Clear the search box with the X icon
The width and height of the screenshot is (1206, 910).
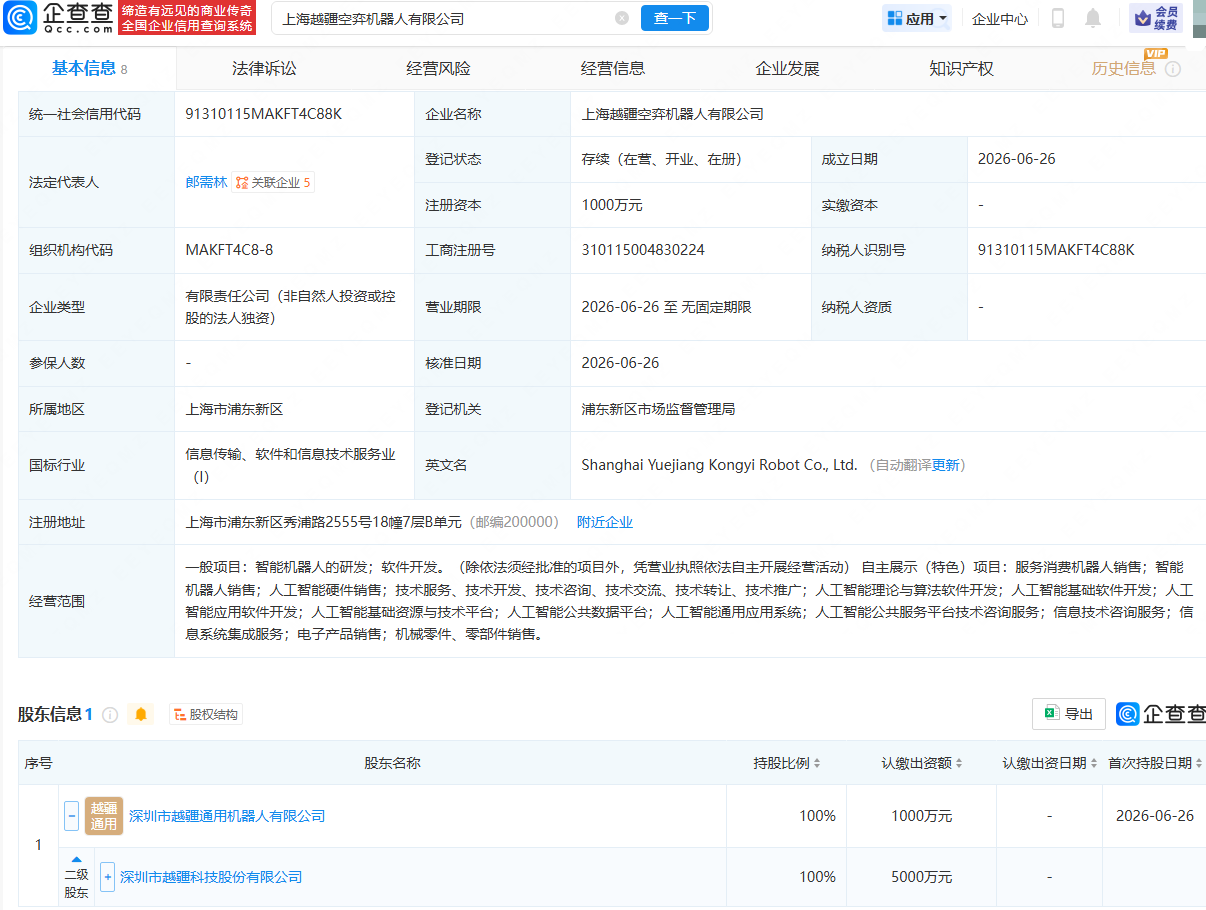[621, 18]
